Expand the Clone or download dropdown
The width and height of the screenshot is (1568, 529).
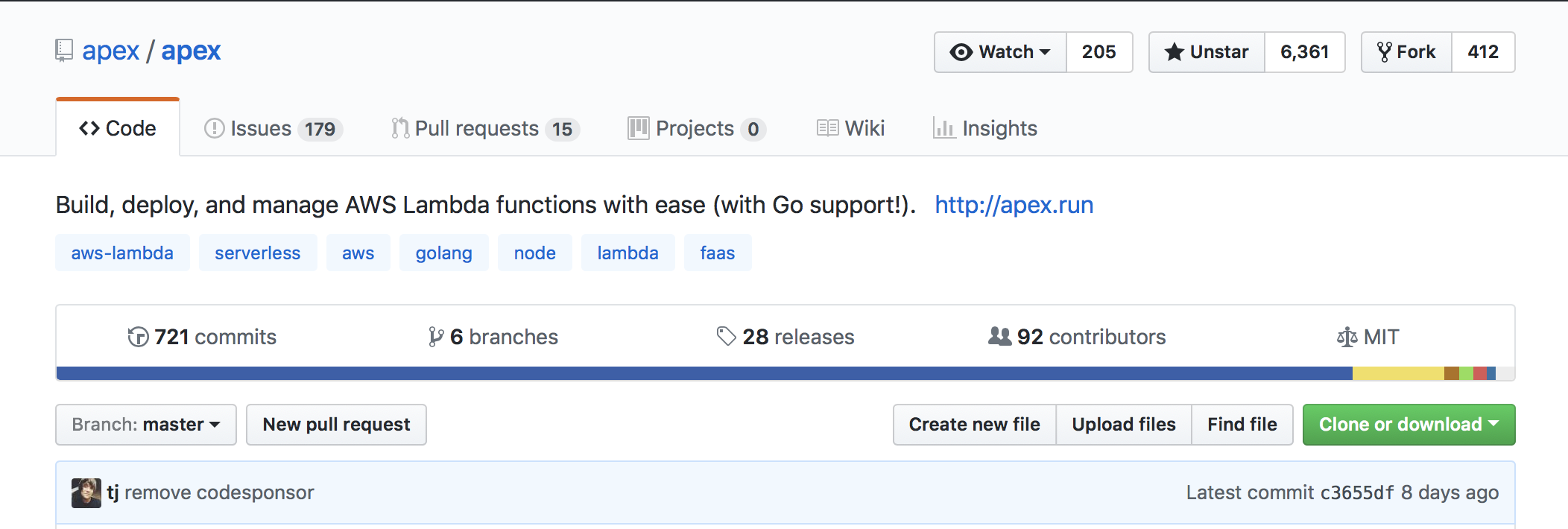pyautogui.click(x=1409, y=425)
